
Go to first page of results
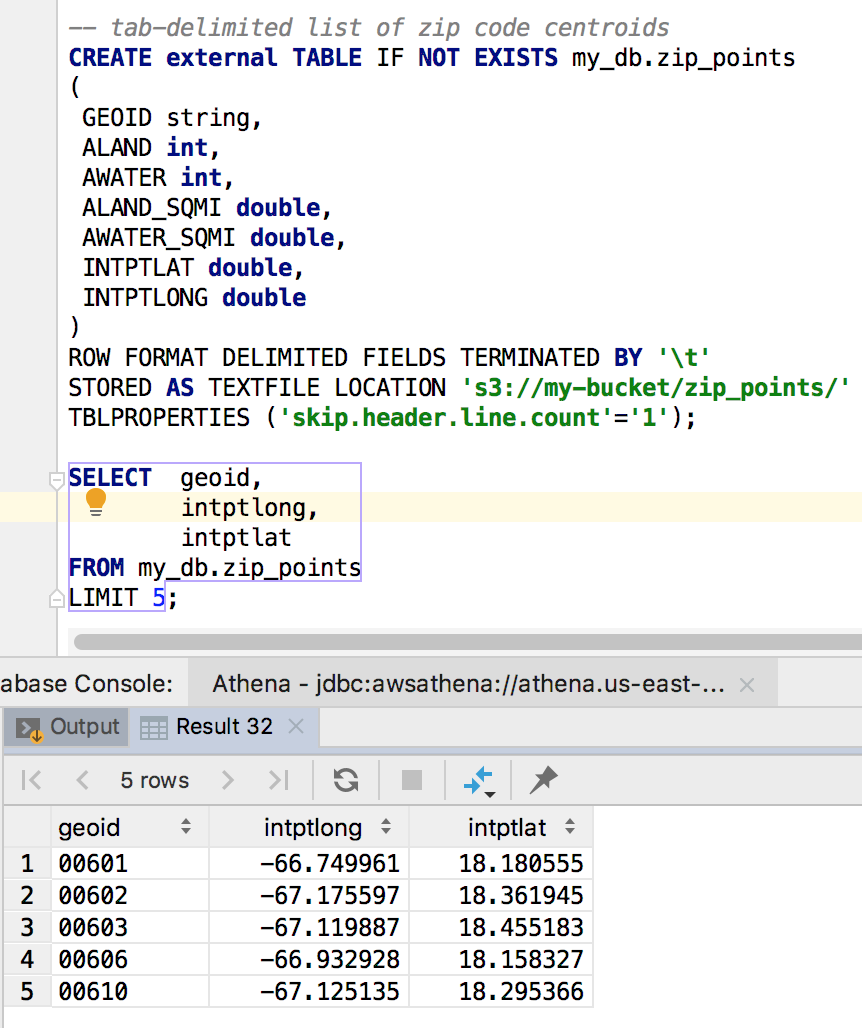click(31, 780)
